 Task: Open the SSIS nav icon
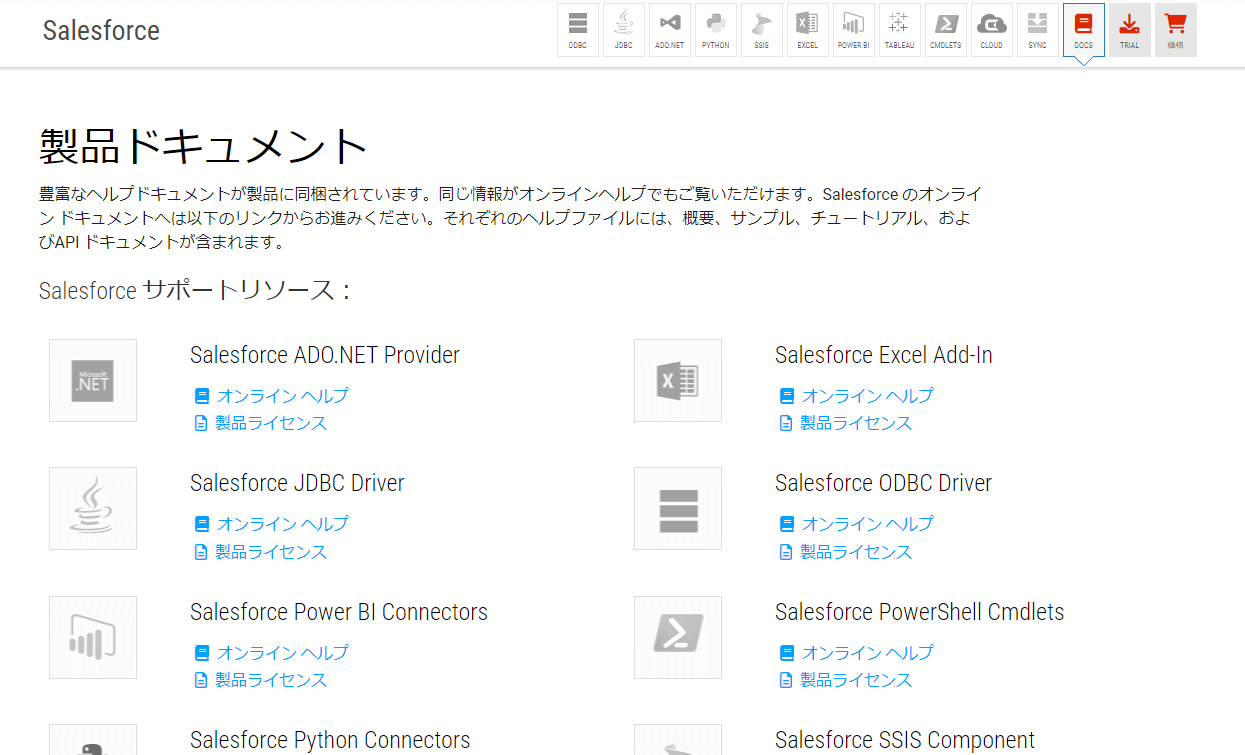(762, 30)
